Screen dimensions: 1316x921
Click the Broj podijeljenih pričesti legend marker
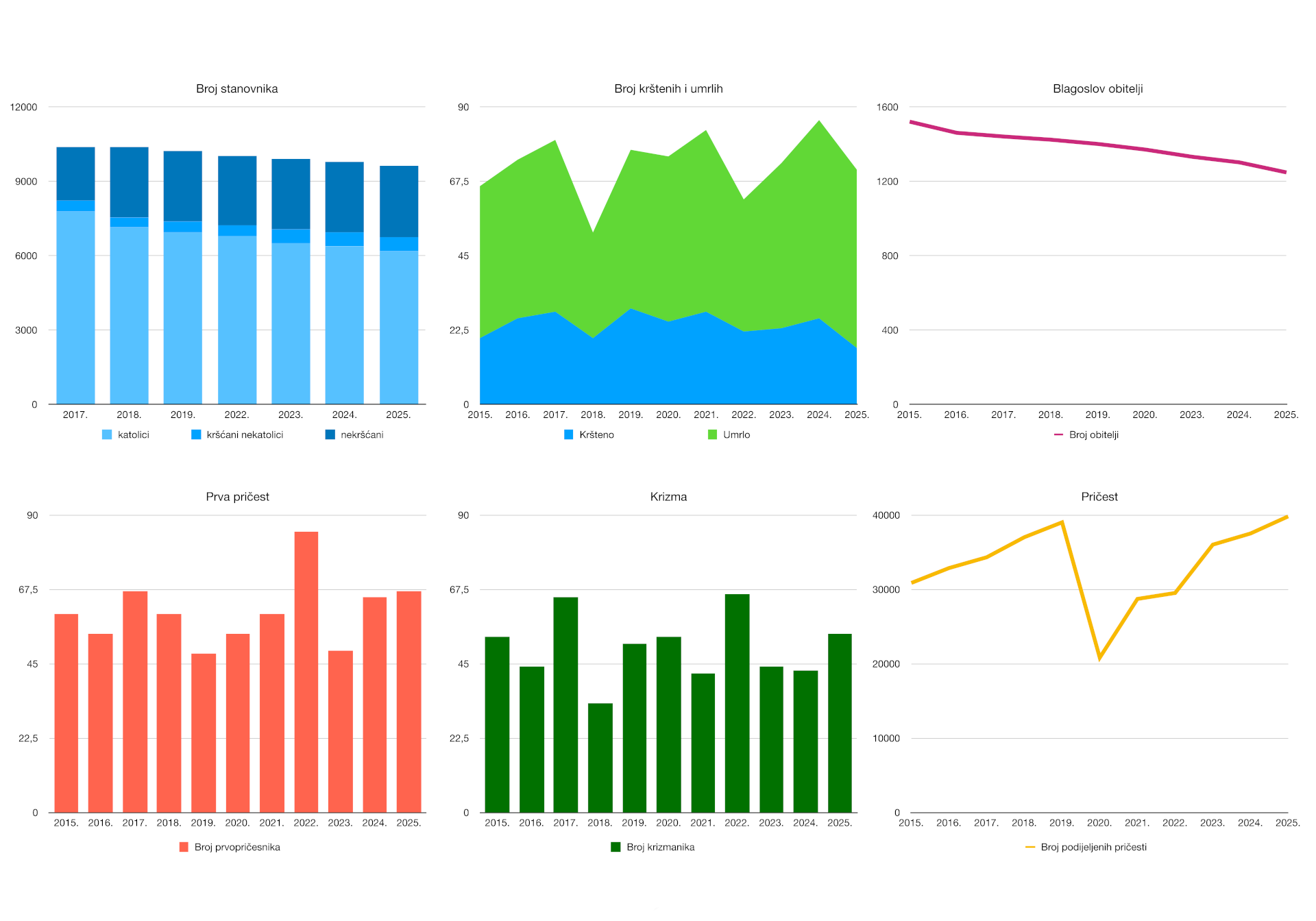point(1029,847)
